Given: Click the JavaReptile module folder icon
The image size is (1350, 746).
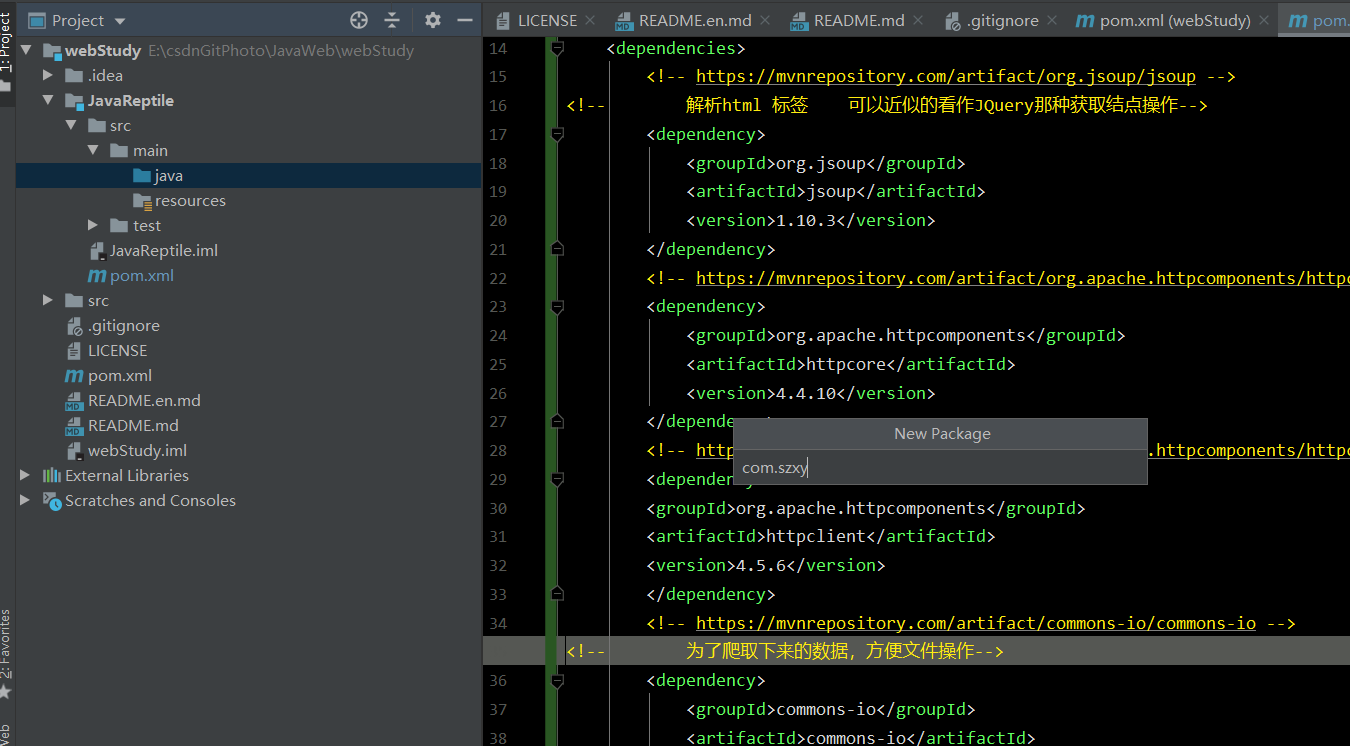Looking at the screenshot, I should [74, 101].
